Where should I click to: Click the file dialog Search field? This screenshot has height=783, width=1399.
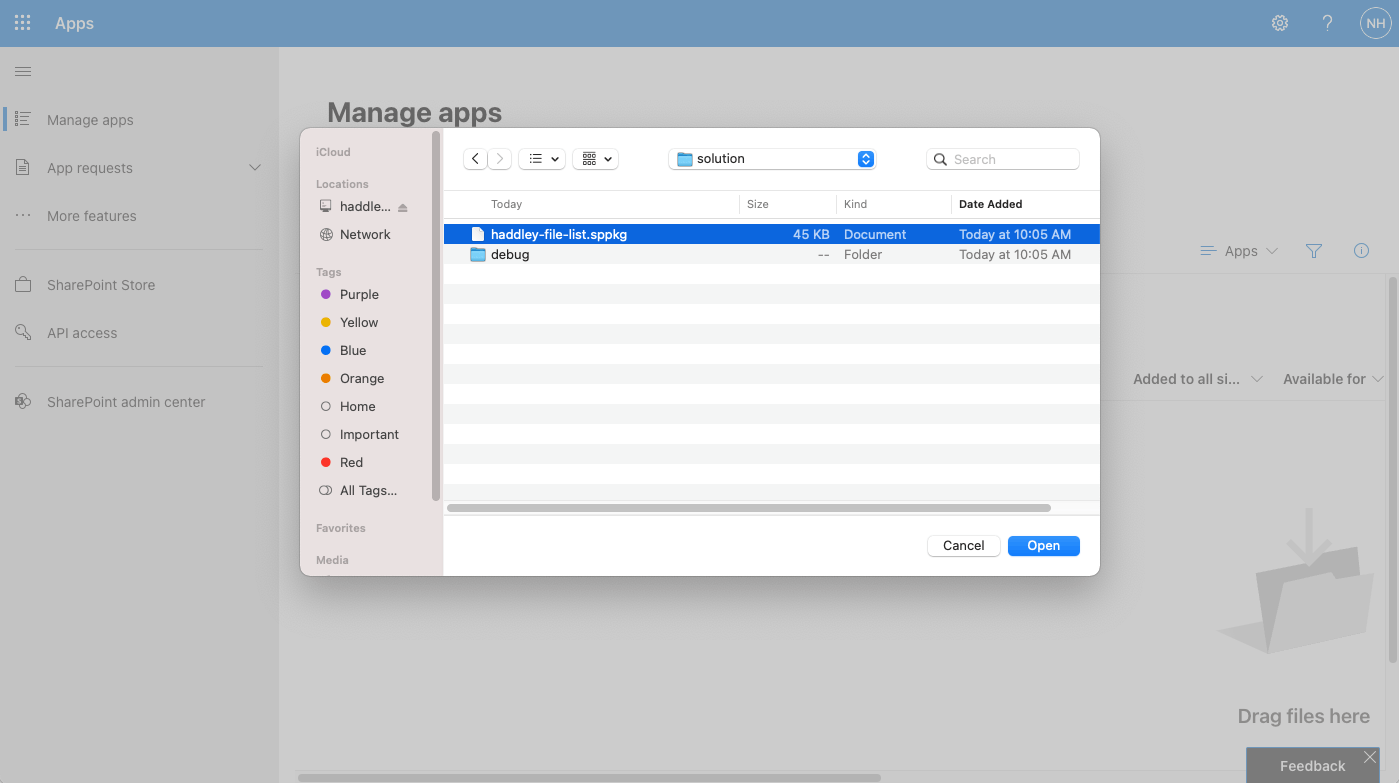(1003, 159)
